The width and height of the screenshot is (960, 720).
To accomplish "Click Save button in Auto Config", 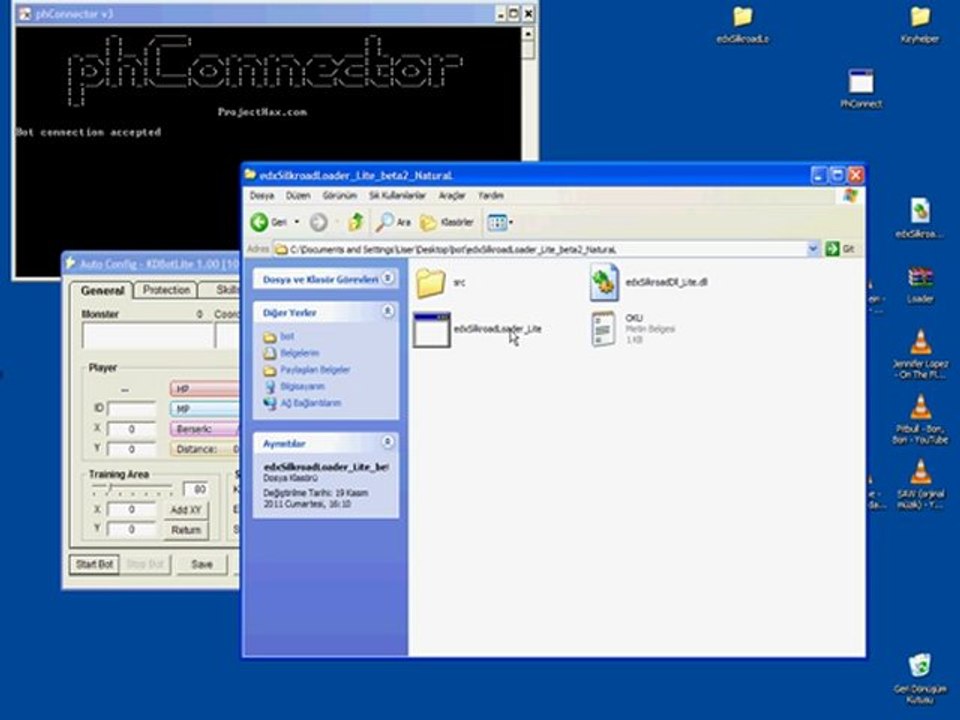I will coord(201,564).
